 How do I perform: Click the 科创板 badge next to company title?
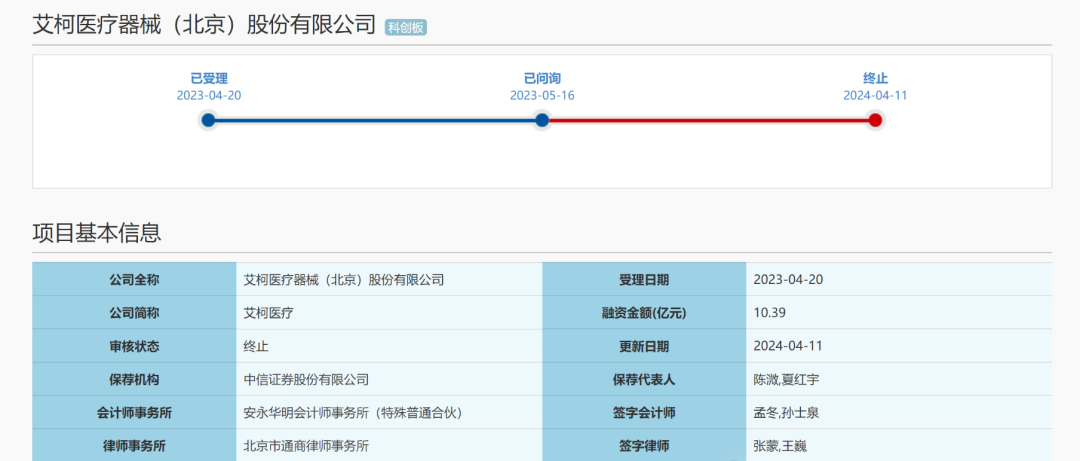[x=406, y=28]
